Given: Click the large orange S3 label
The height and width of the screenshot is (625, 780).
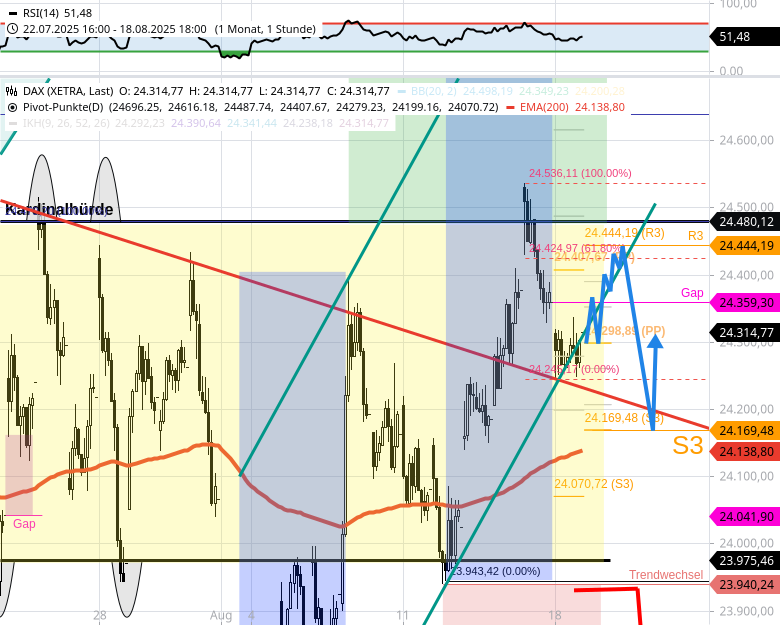Looking at the screenshot, I should click(x=688, y=445).
